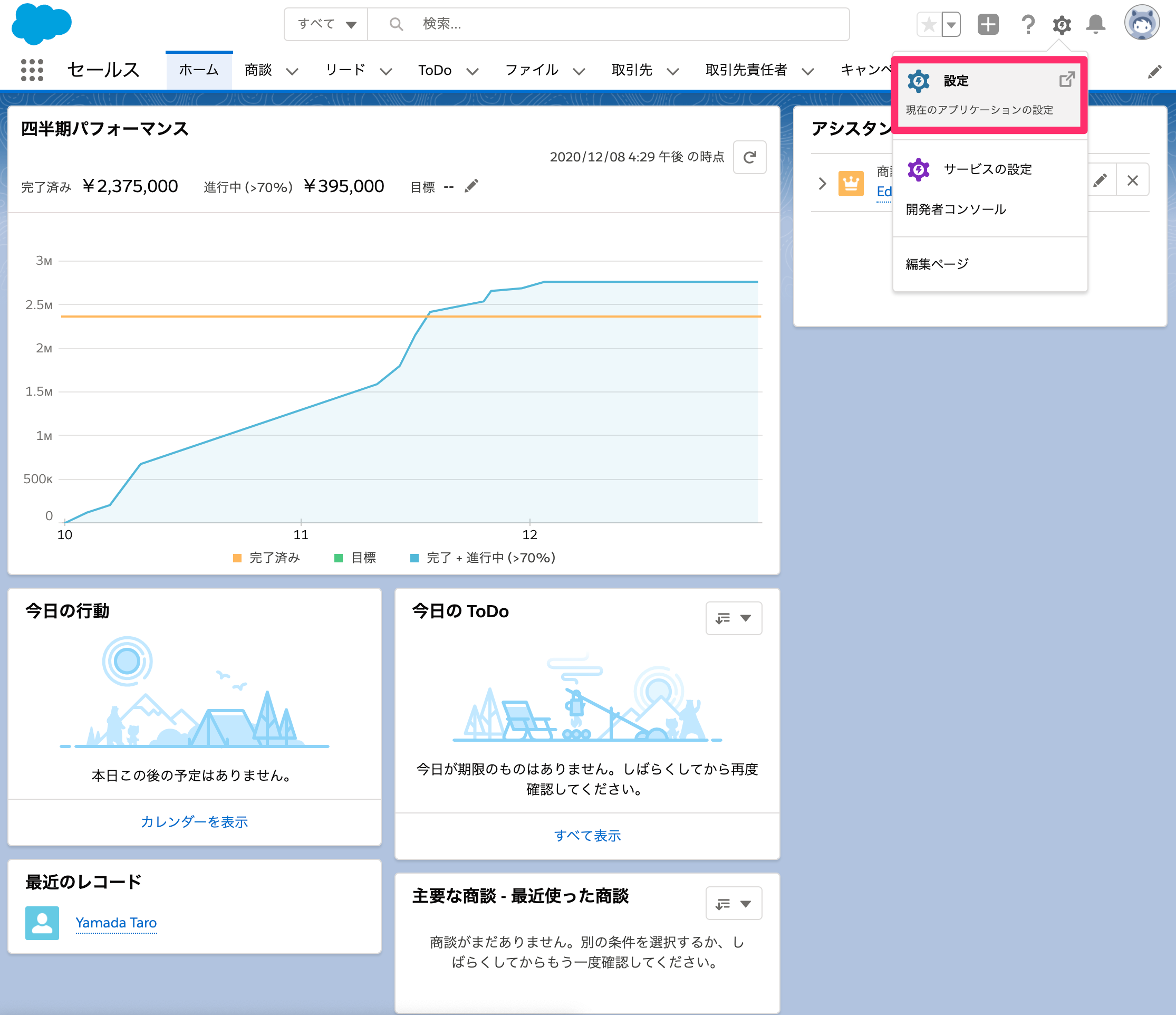Click the Yamada Taro contact avatar icon
Screen dimensions: 1176x1015
click(x=42, y=923)
